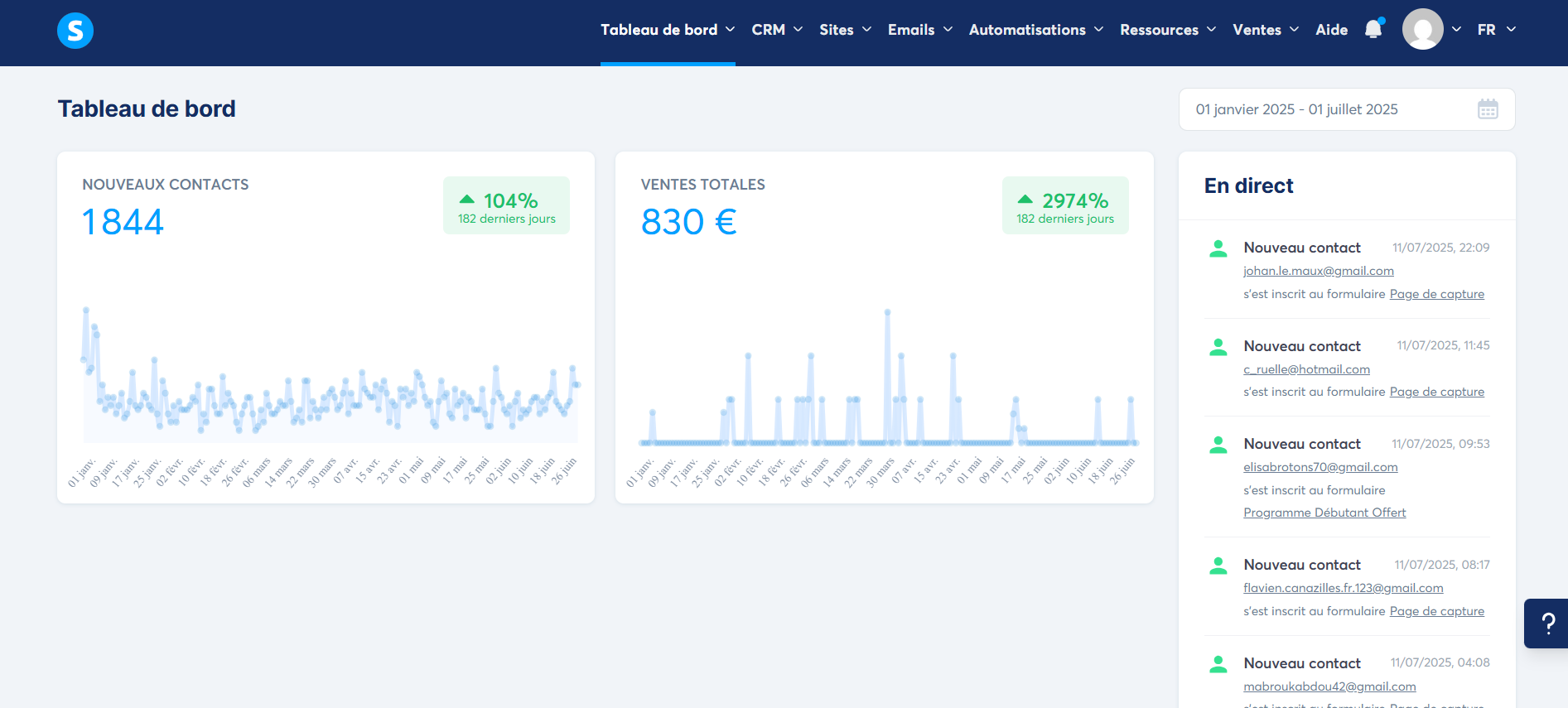Click the 11/07/2025, 04:08 timestamp

coord(1440,662)
